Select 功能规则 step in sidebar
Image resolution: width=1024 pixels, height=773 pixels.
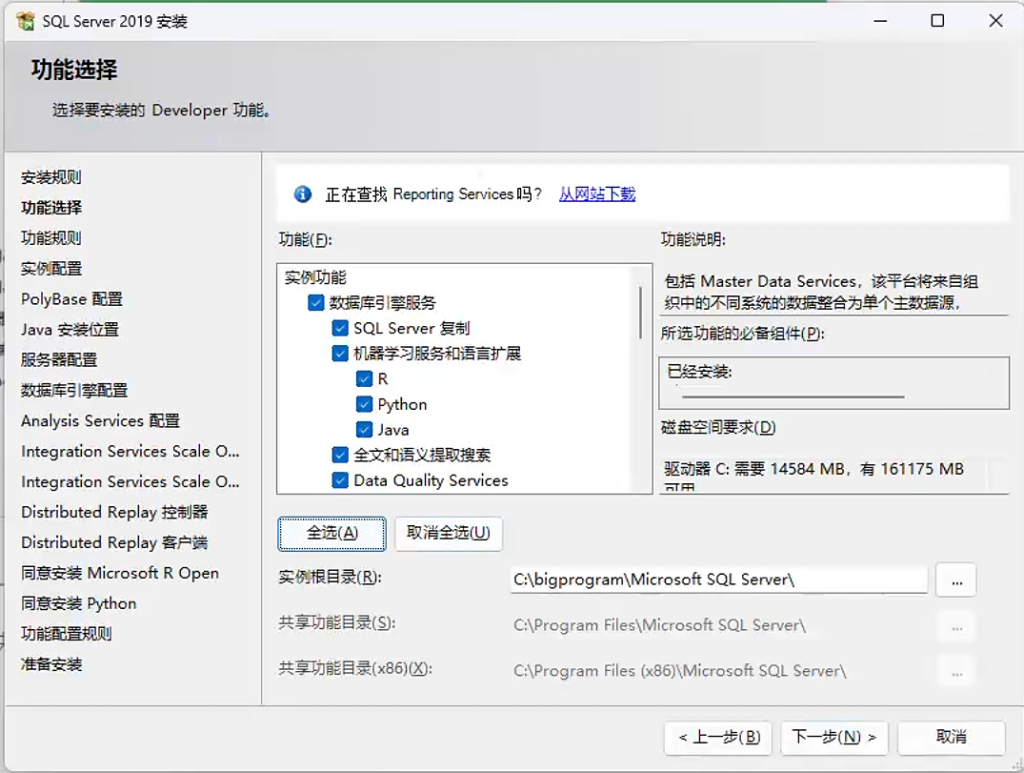click(x=51, y=238)
